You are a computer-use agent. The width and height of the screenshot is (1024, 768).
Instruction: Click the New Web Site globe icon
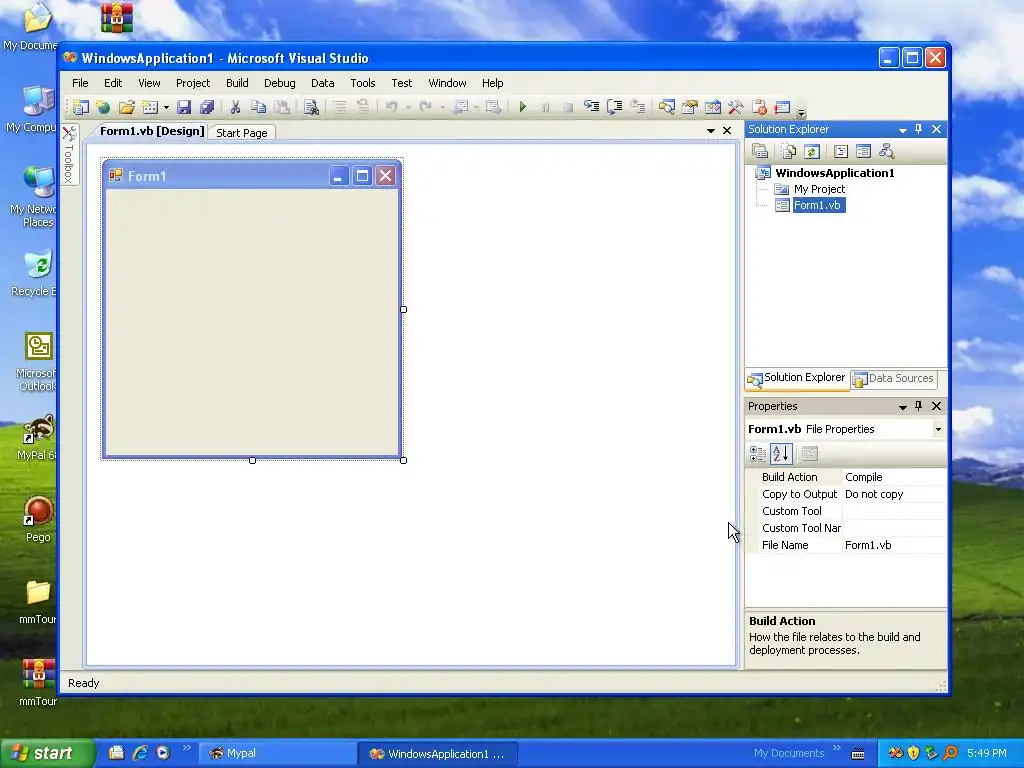point(103,107)
